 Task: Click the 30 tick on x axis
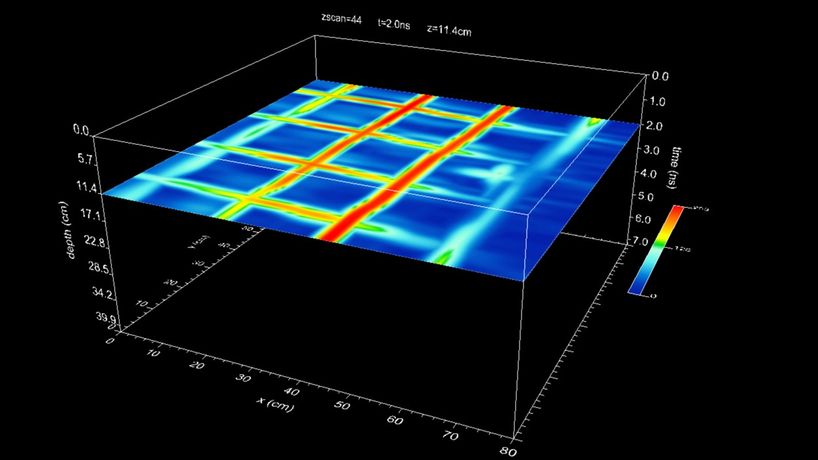[244, 378]
